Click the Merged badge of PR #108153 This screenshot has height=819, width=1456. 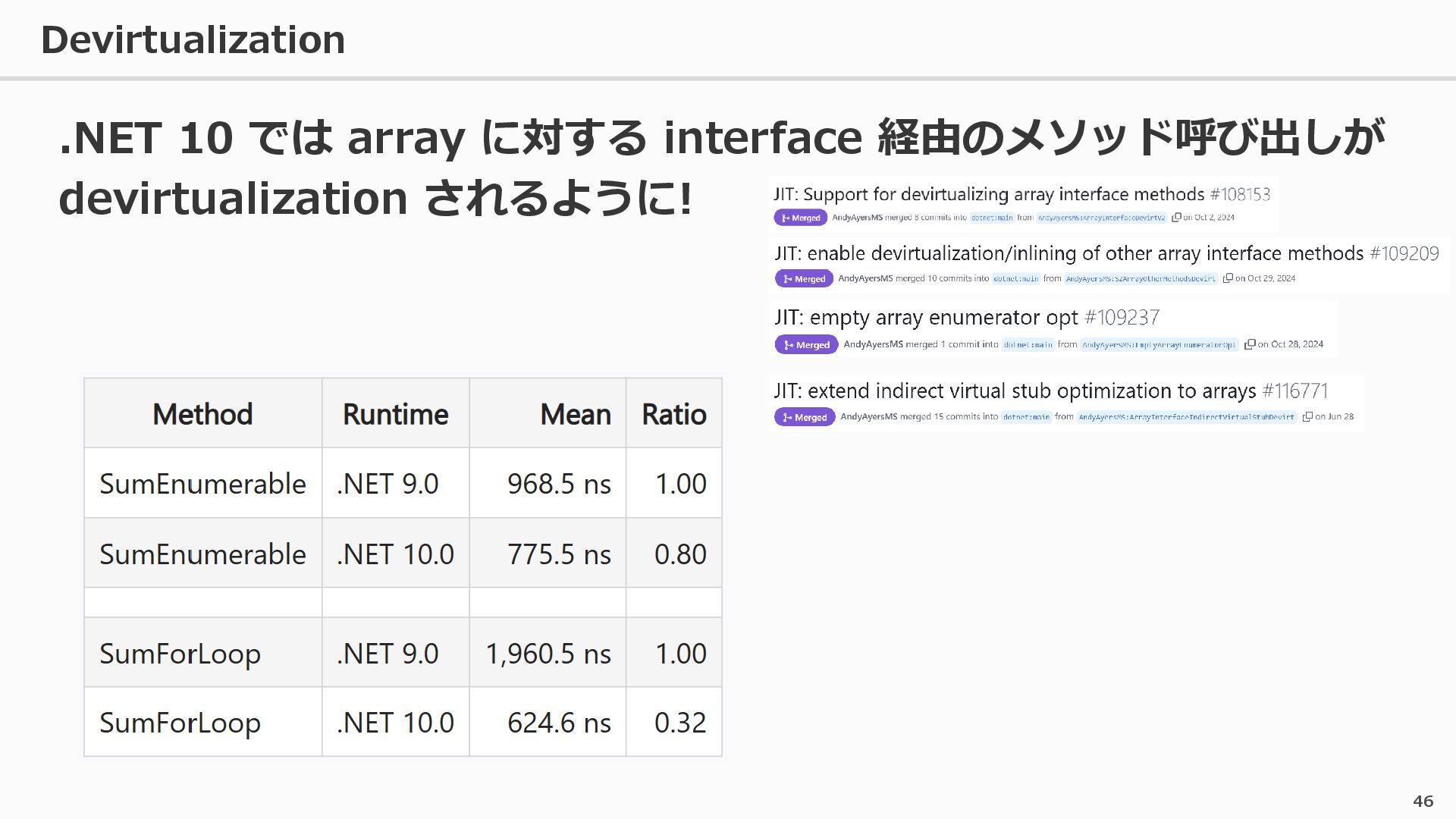click(801, 218)
